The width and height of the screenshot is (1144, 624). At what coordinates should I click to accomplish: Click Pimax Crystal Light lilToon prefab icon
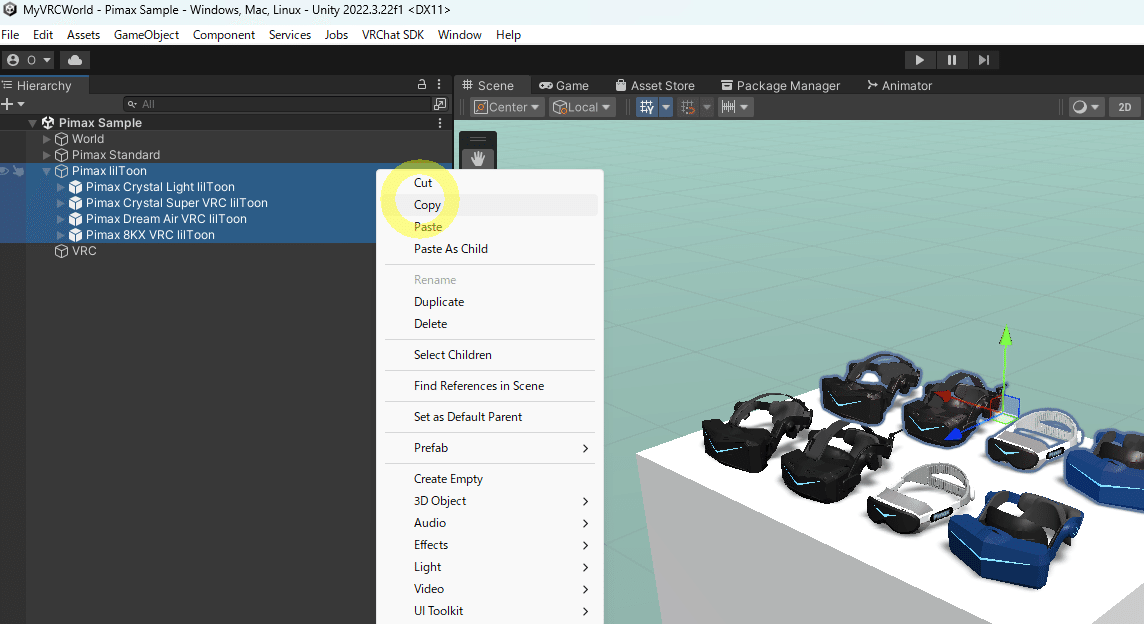pos(75,187)
